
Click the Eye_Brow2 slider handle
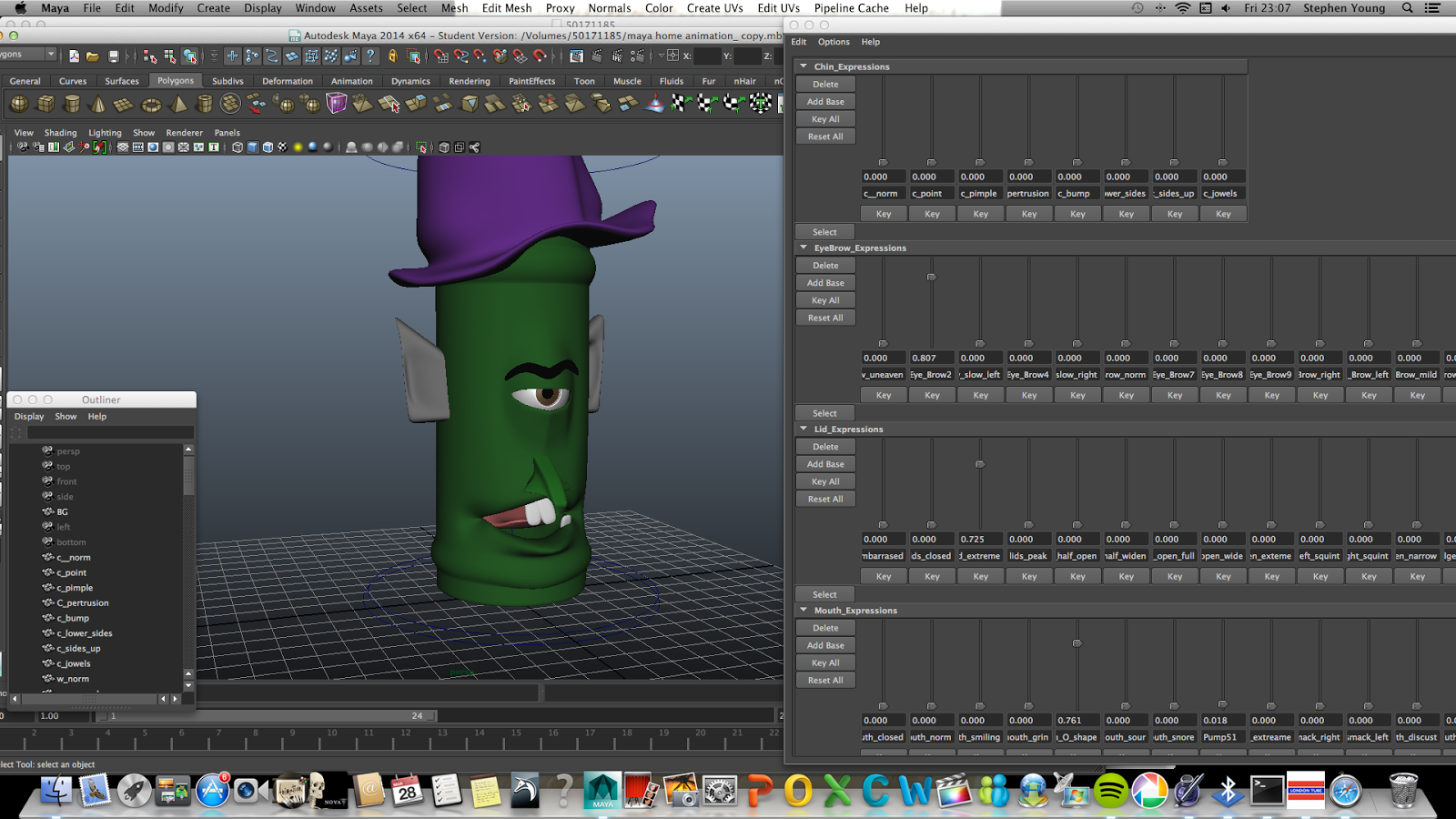tap(931, 278)
